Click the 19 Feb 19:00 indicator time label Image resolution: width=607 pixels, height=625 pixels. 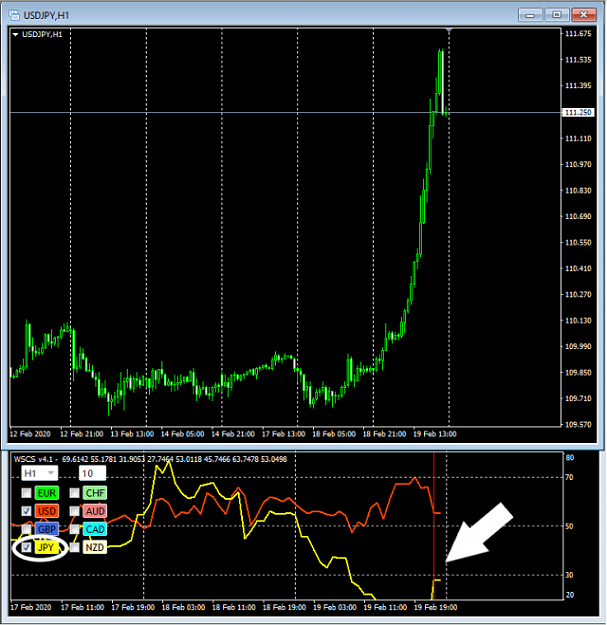tap(435, 607)
